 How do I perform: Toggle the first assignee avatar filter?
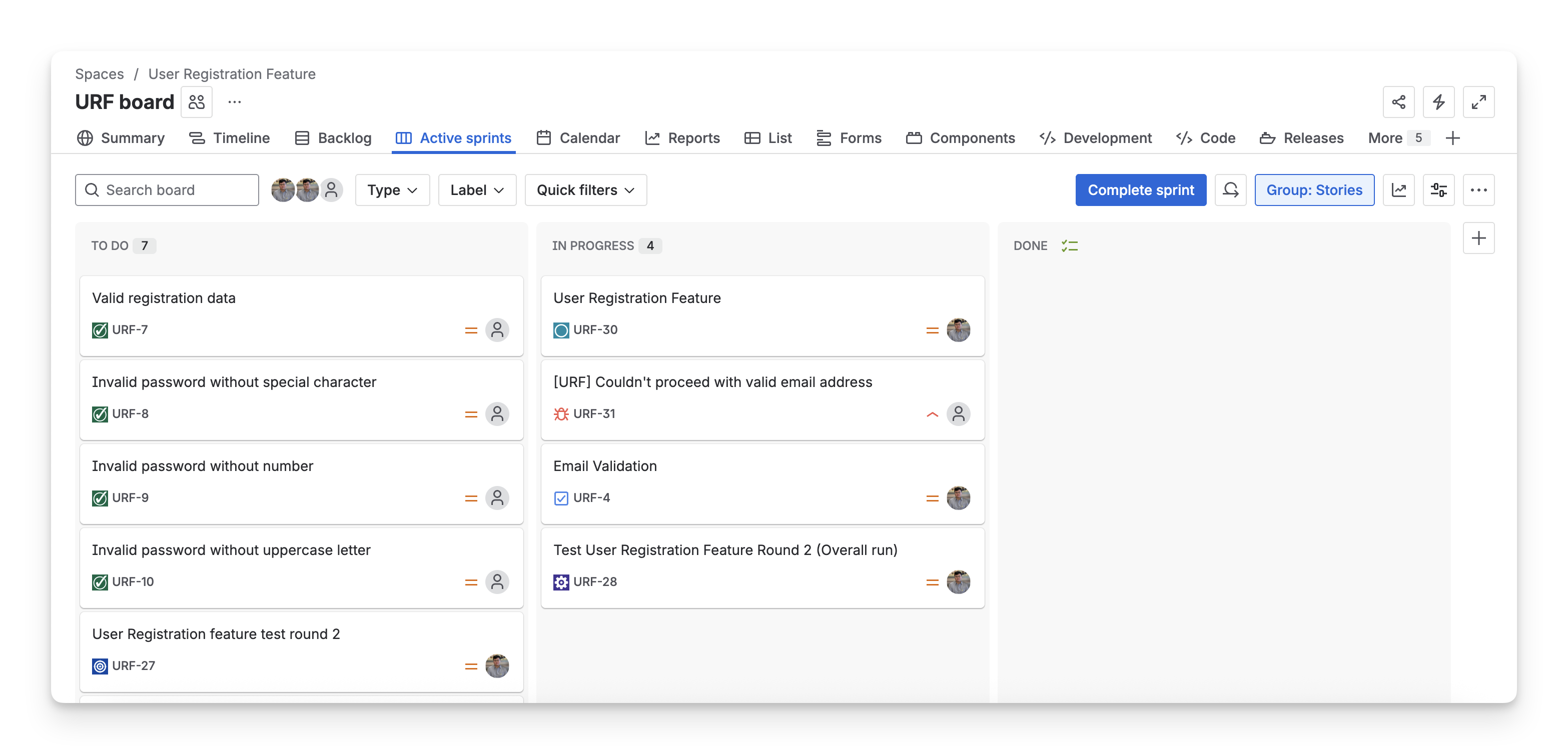(283, 190)
